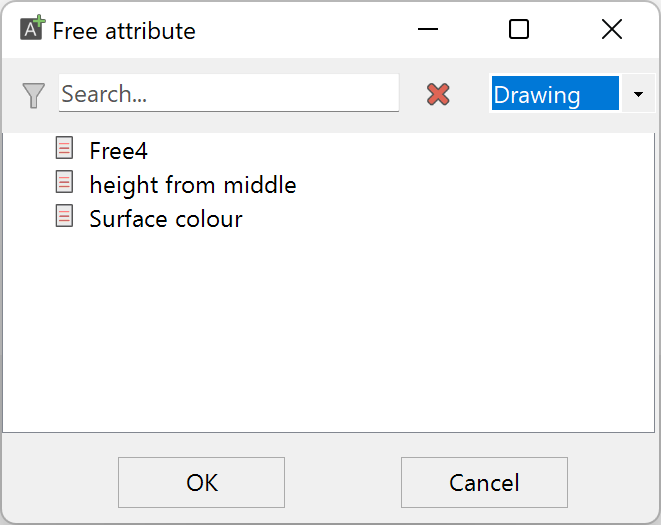Open the Drawing category dropdown arrow
The height and width of the screenshot is (525, 661).
638,94
